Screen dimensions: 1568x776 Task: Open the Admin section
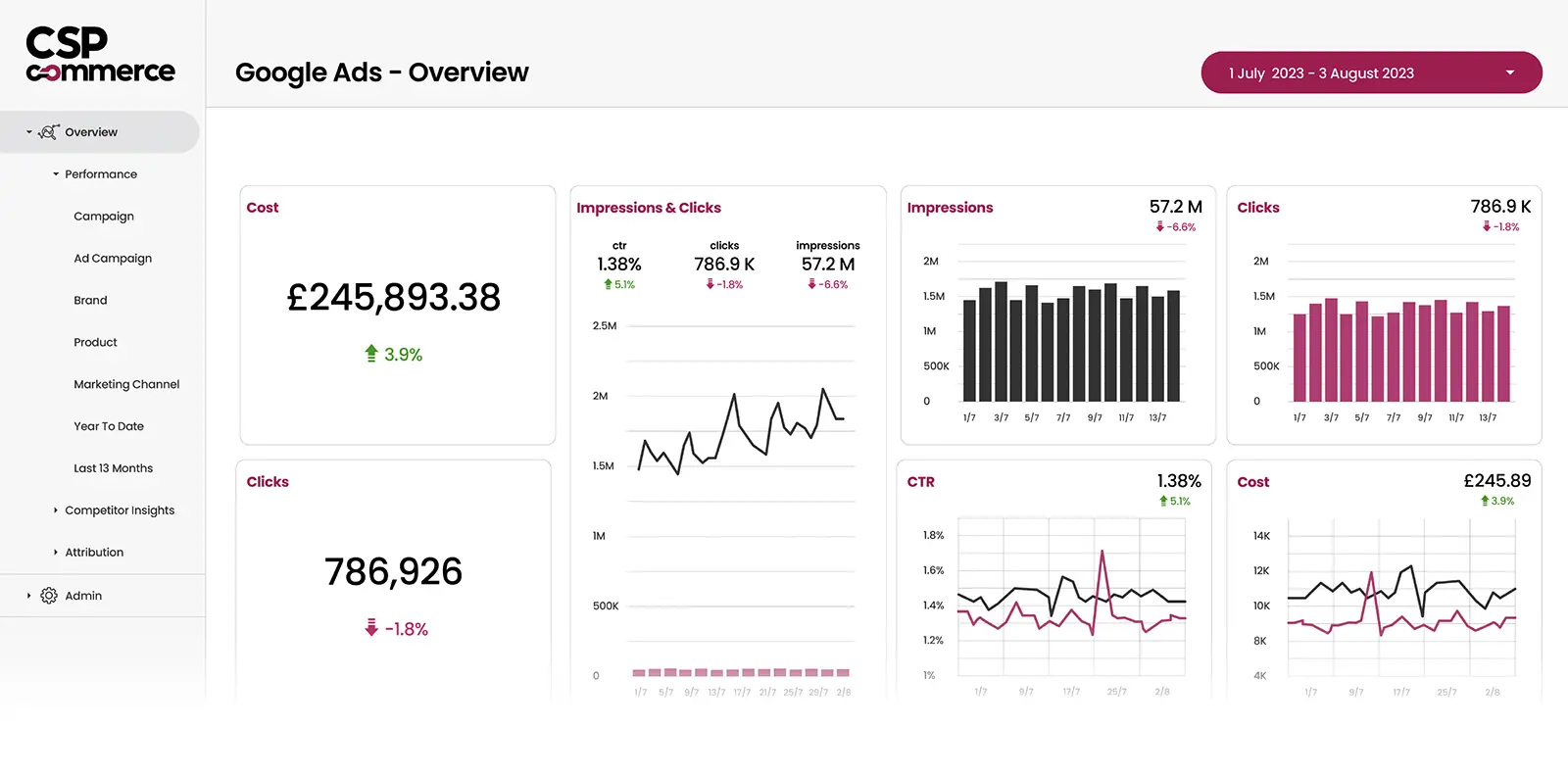(83, 596)
